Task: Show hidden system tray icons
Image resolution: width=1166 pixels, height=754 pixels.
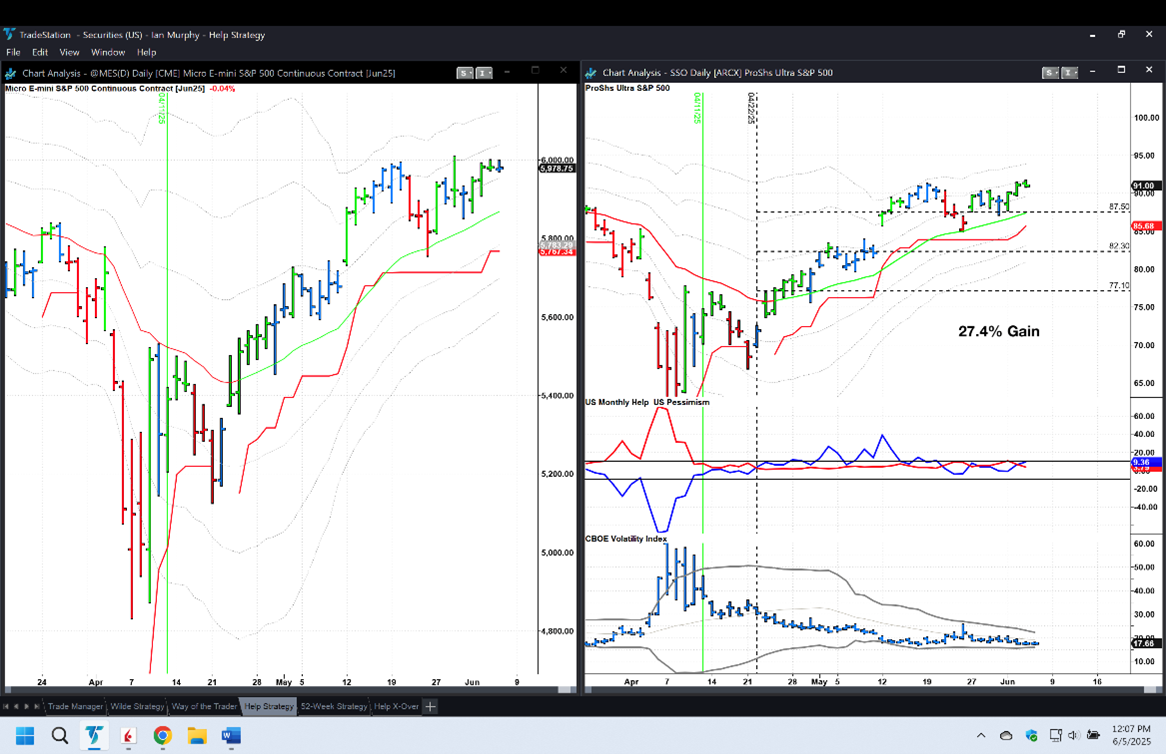Action: tap(981, 735)
